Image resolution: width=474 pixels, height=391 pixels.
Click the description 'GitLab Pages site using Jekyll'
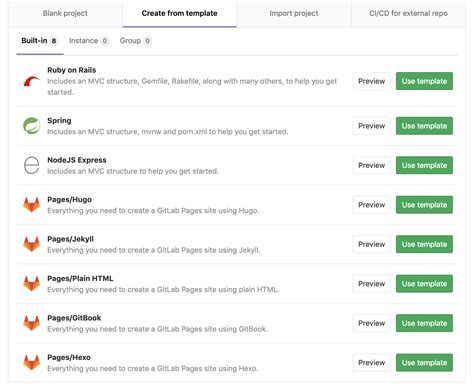click(x=154, y=250)
